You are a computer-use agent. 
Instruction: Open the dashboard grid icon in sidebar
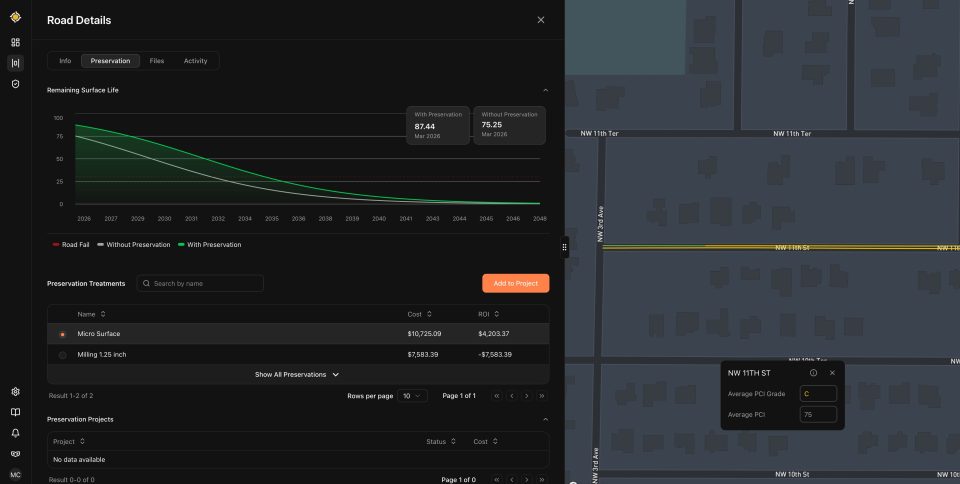pos(15,42)
